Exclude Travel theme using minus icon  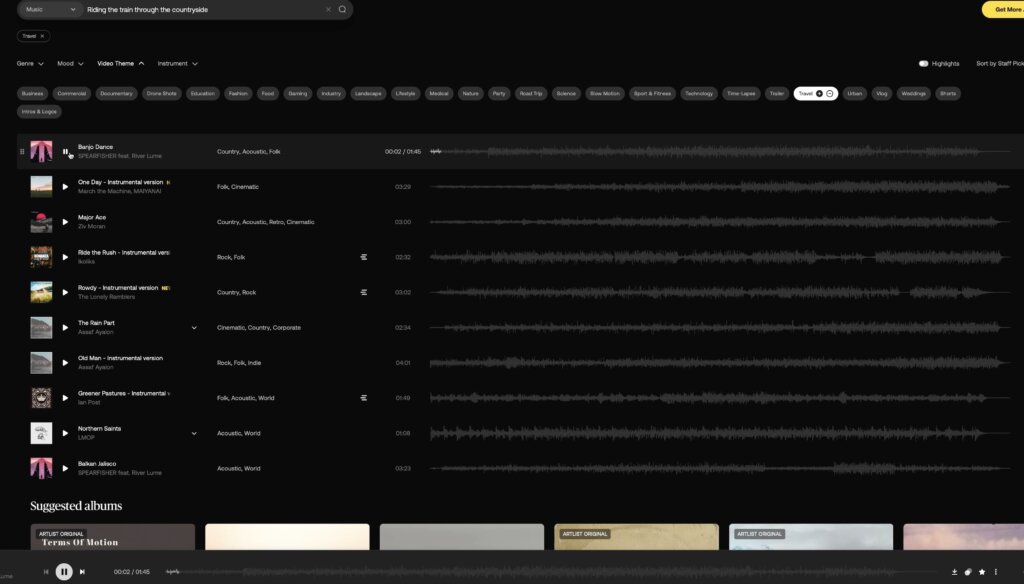pos(830,93)
